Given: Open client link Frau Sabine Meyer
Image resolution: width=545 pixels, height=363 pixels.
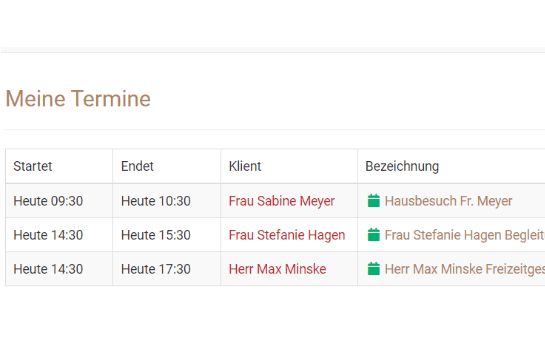Looking at the screenshot, I should click(282, 201).
